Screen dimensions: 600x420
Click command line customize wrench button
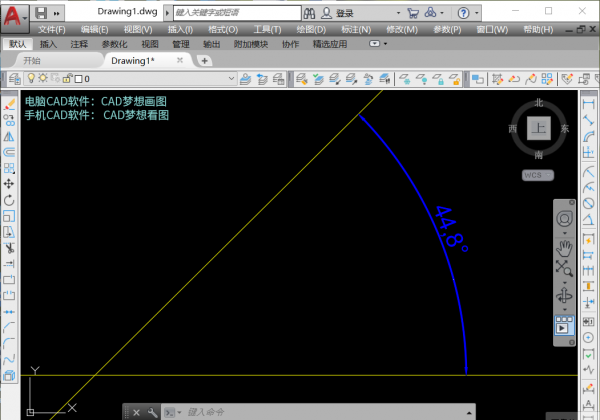(152, 412)
